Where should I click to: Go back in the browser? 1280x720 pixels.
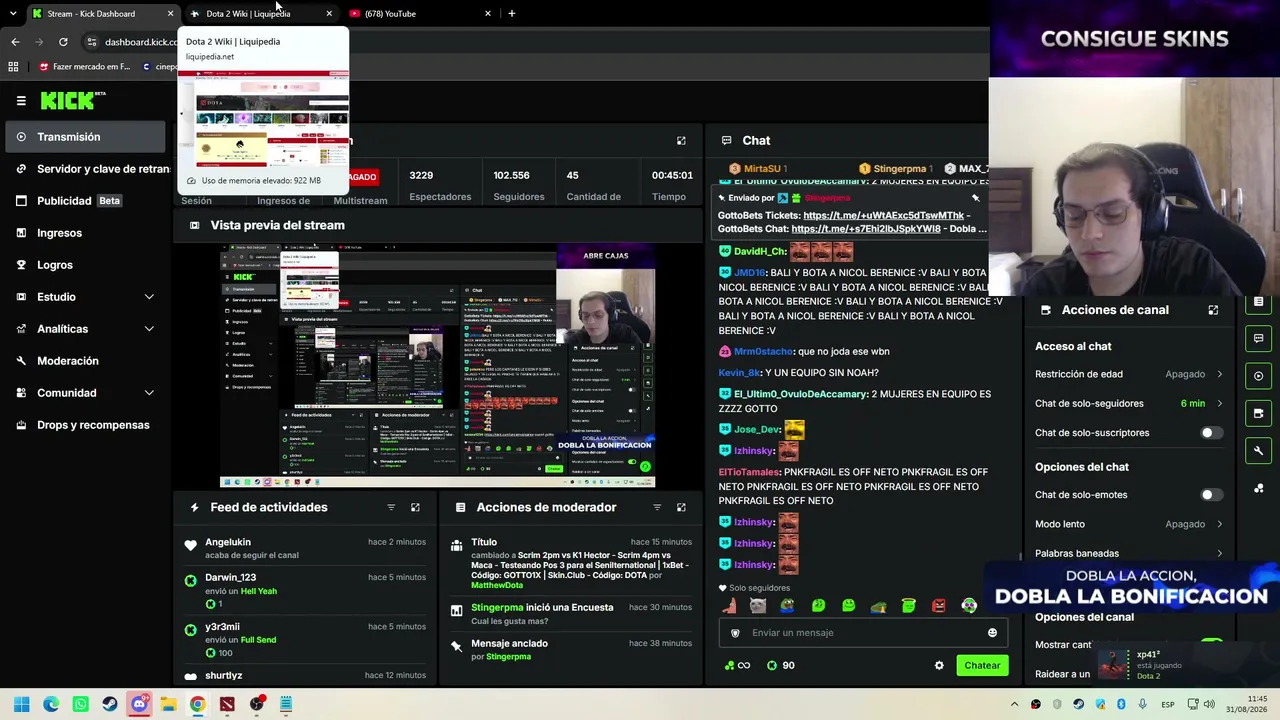coord(15,42)
